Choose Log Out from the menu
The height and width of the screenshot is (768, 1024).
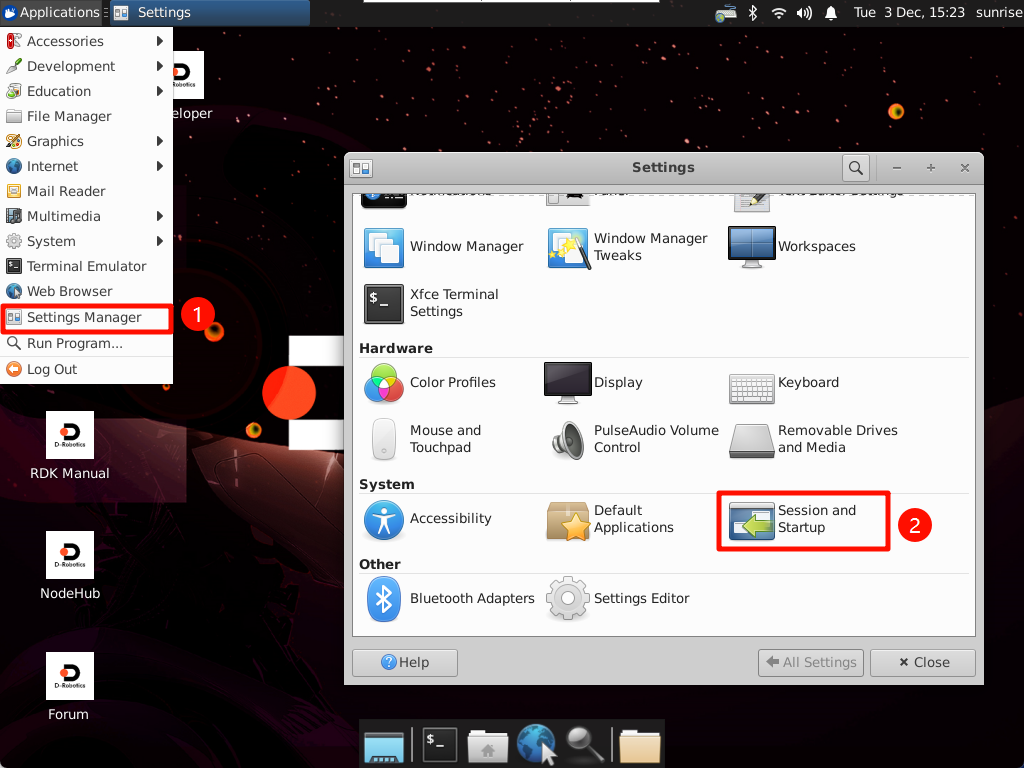point(86,370)
